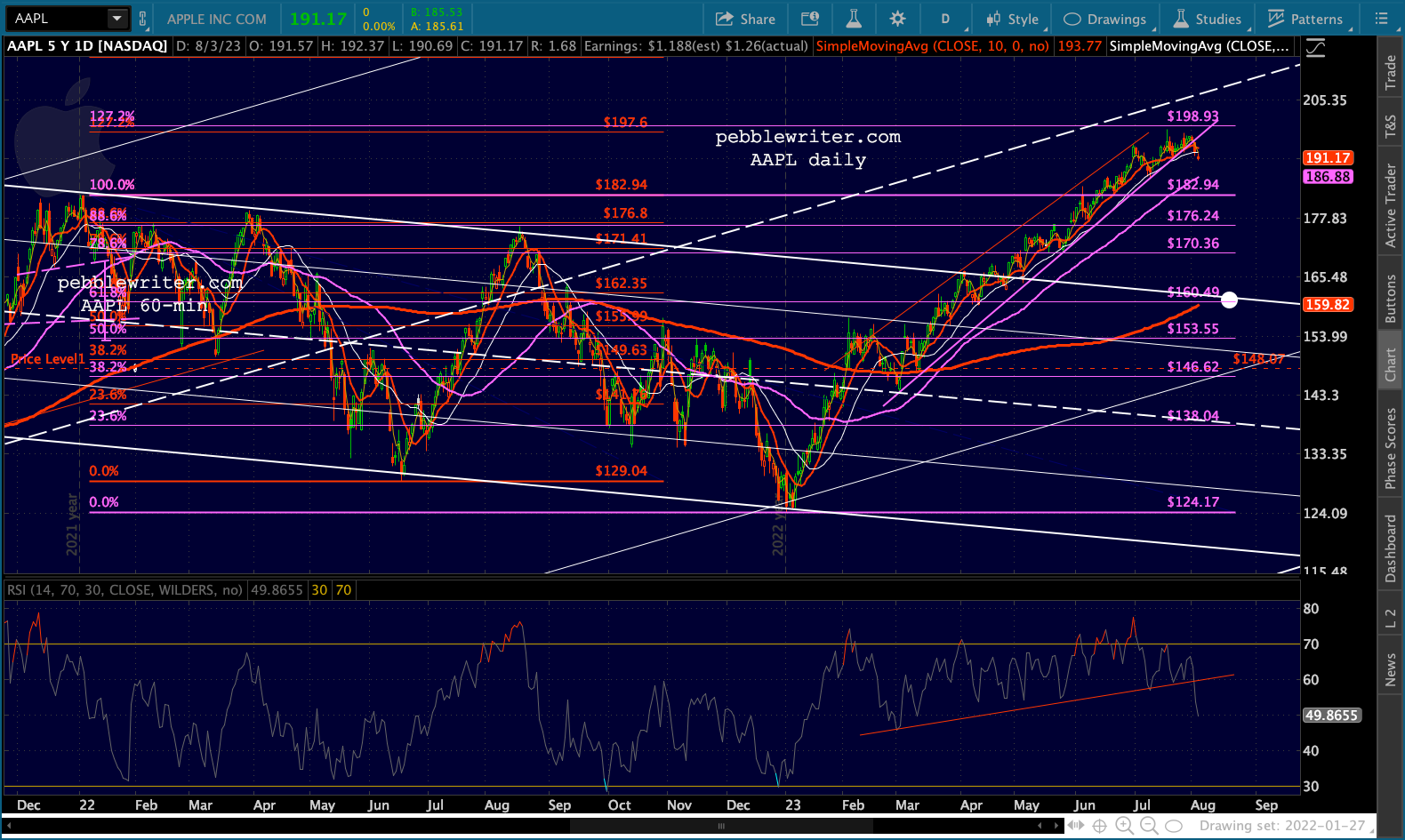
Task: Click the zoom out magnifier icon
Action: click(x=1149, y=826)
